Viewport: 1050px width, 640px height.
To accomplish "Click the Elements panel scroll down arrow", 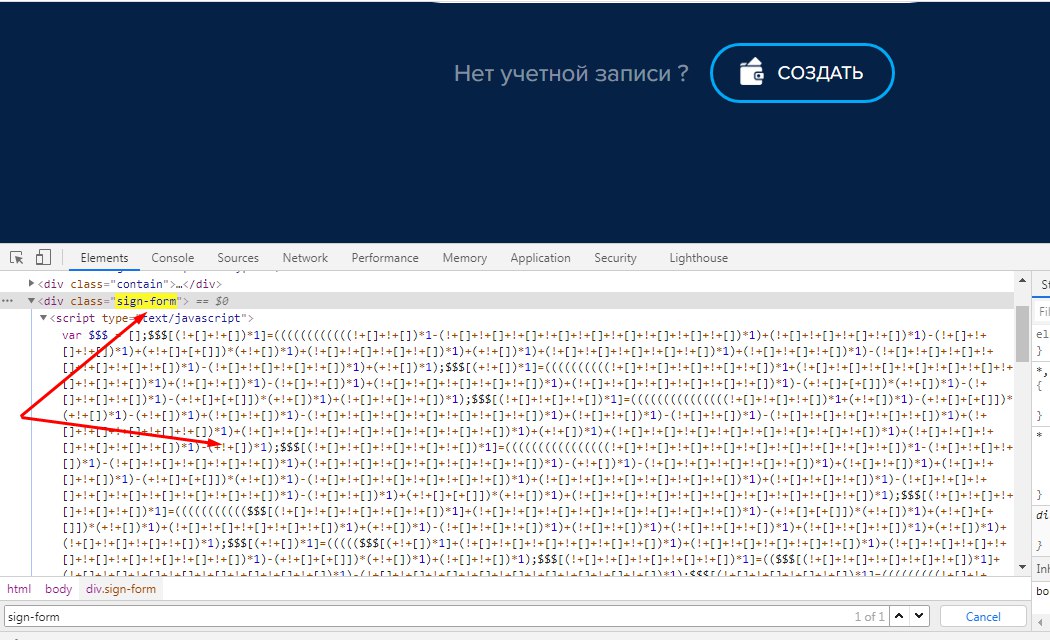I will (x=1022, y=568).
